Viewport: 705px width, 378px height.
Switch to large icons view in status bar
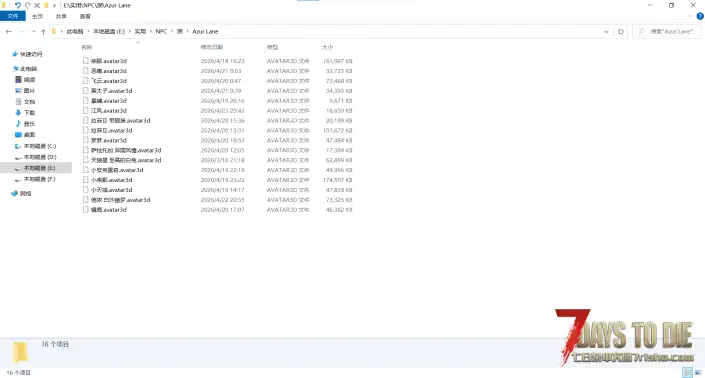[698, 373]
